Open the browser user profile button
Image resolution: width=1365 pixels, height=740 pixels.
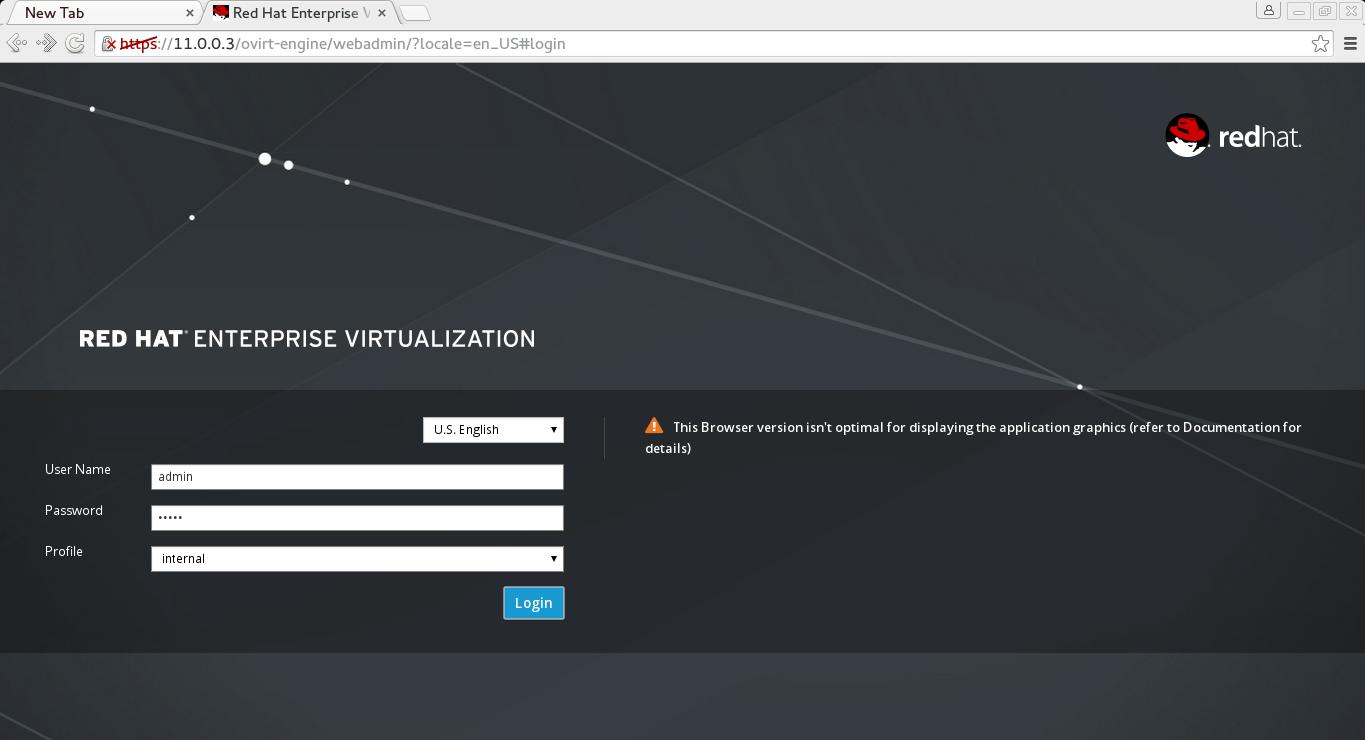1269,11
